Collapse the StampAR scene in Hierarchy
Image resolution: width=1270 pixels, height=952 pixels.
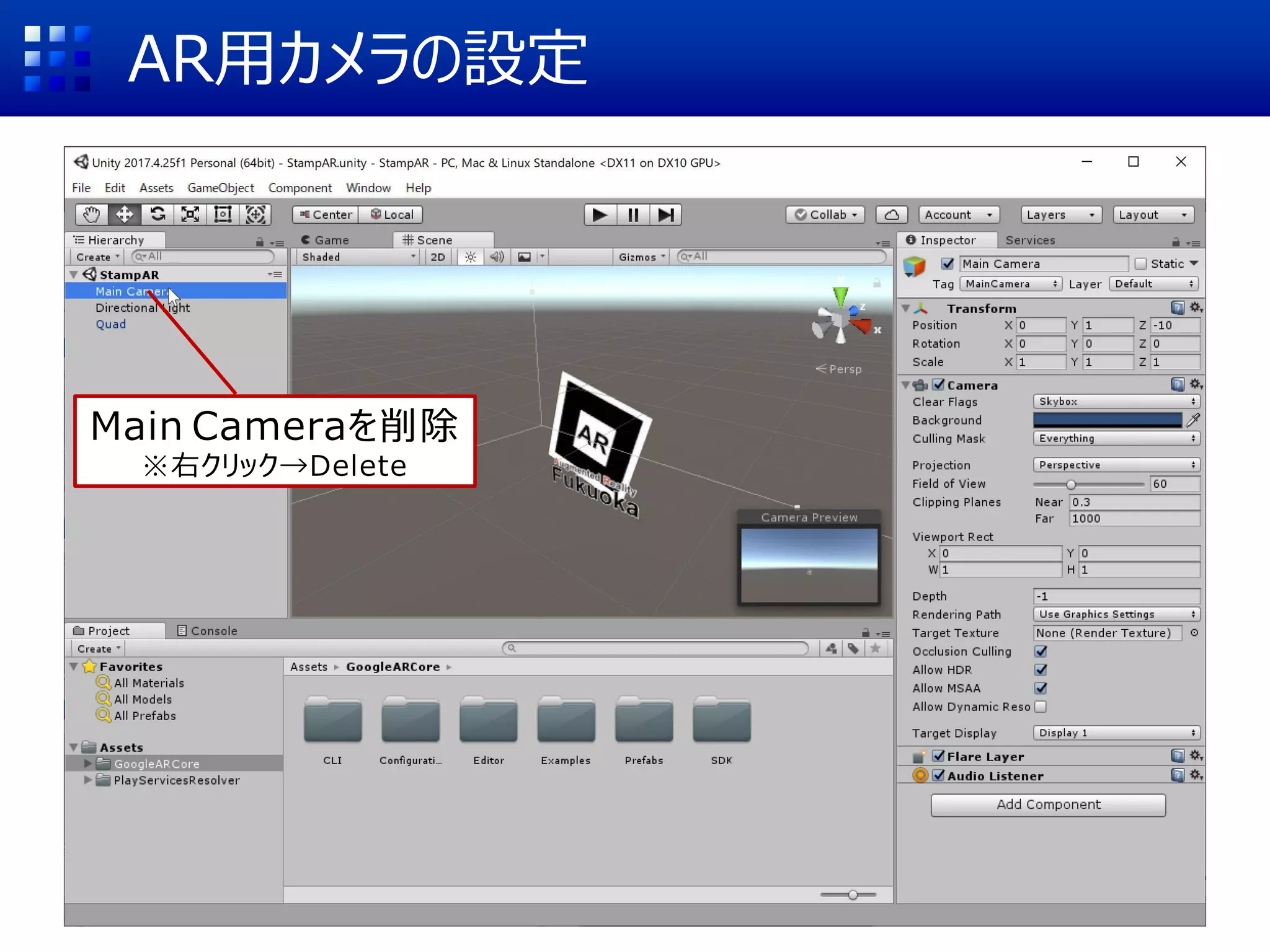74,275
